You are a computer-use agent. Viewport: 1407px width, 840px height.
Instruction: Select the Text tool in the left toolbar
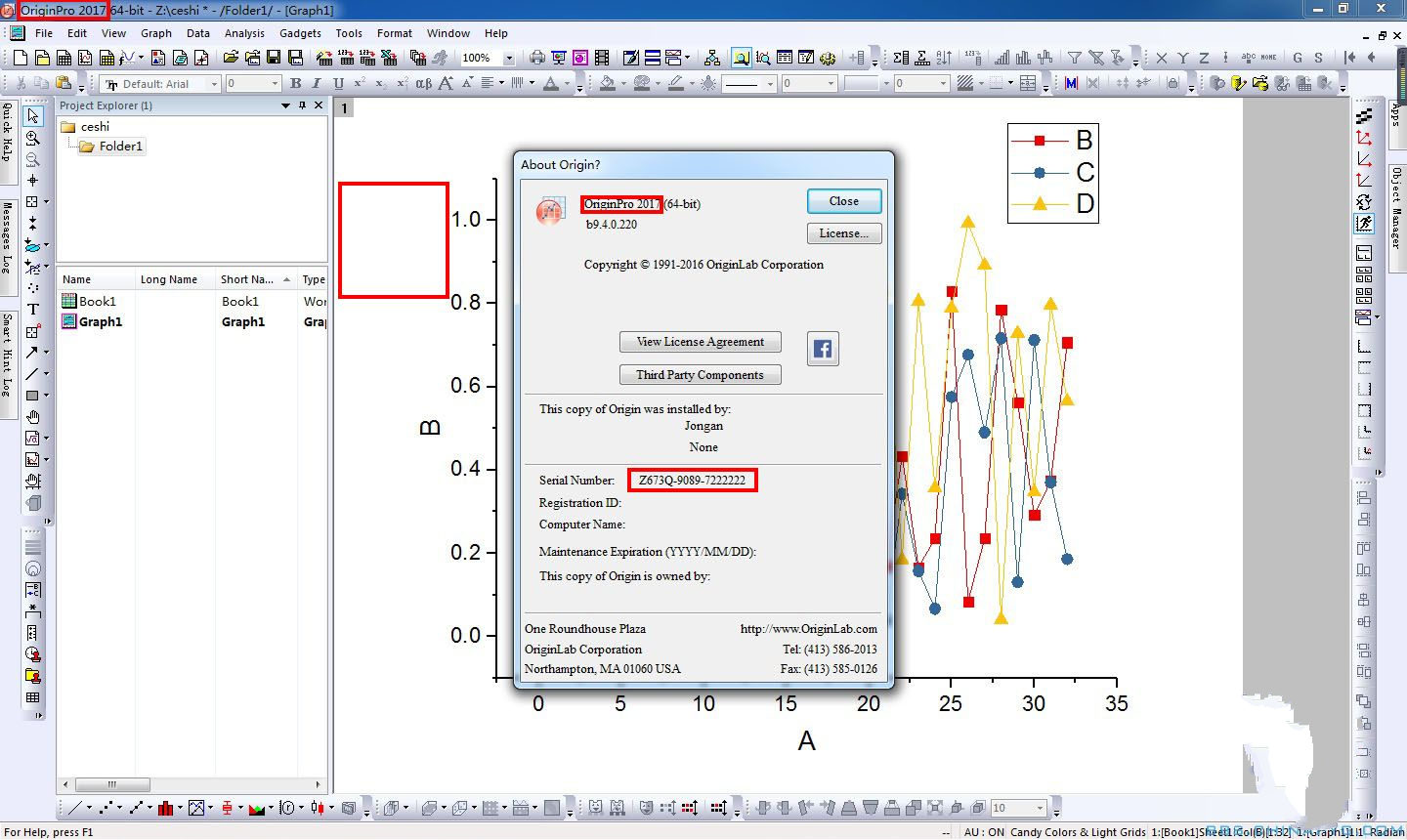point(32,309)
